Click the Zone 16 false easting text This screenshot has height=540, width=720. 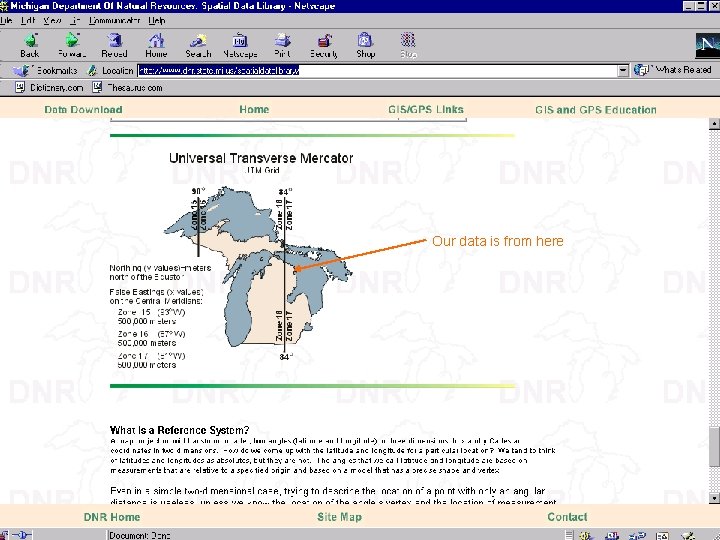coord(152,338)
